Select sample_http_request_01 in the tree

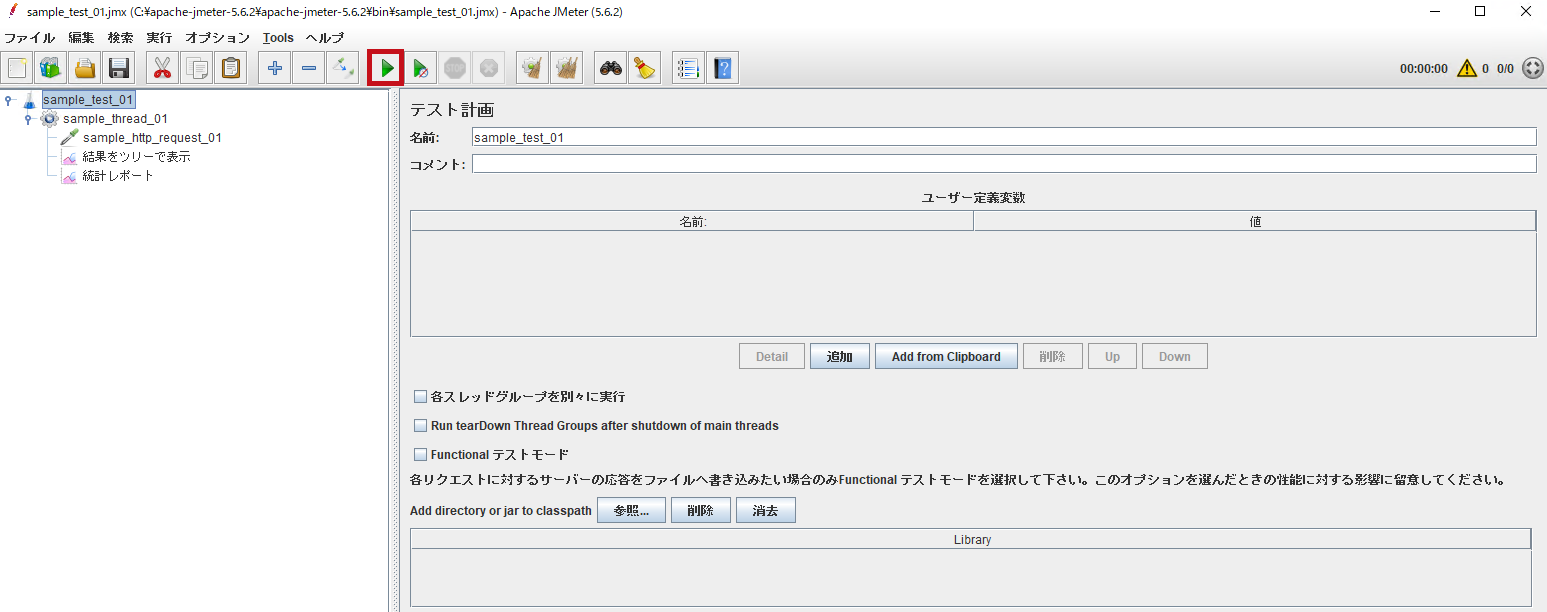pos(152,138)
